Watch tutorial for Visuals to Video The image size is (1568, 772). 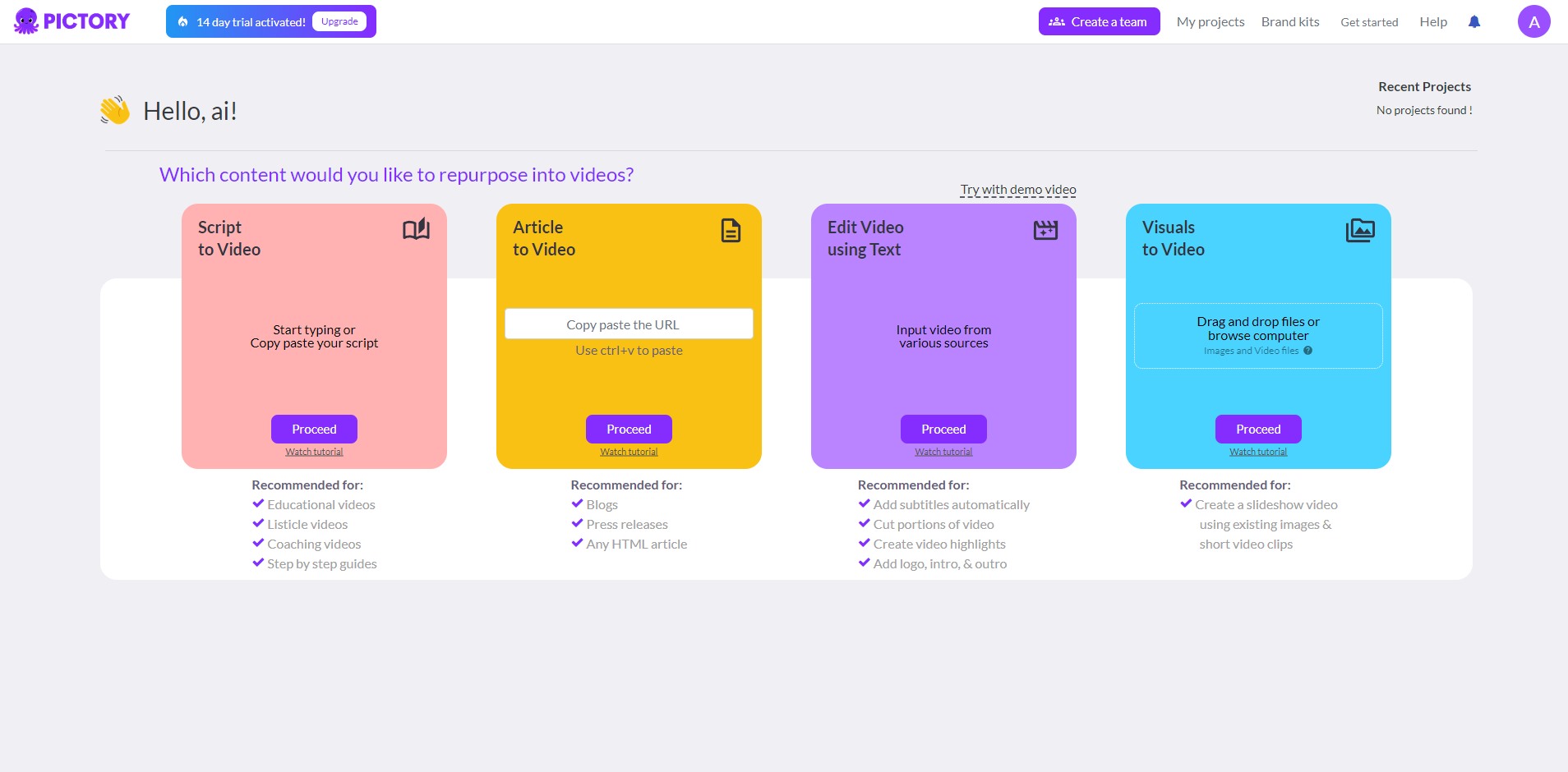1258,452
